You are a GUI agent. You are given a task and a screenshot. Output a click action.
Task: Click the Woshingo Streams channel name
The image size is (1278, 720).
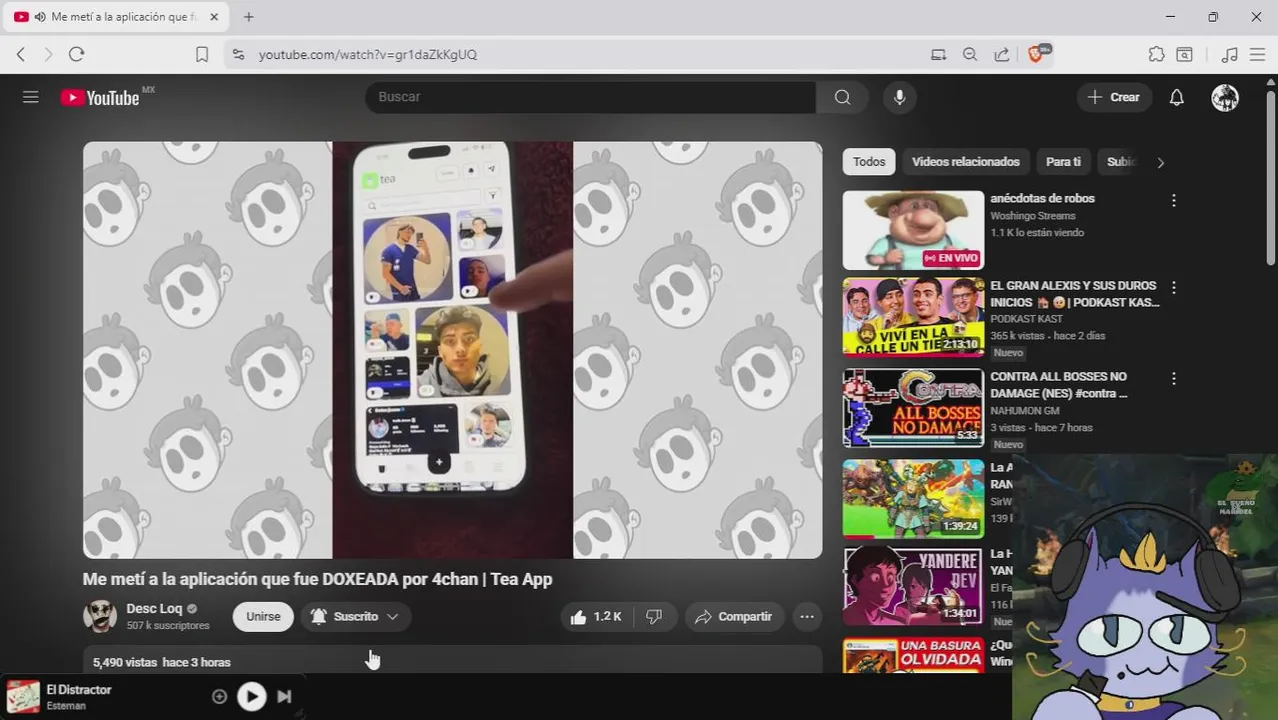coord(1033,216)
